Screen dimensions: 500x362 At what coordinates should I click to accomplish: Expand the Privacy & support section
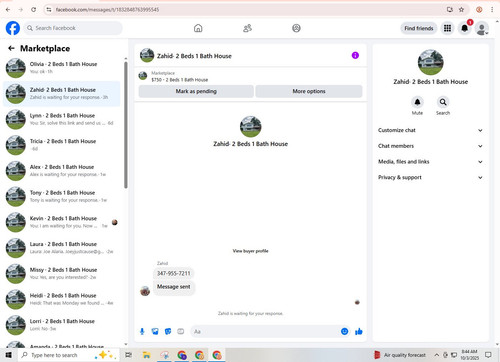pyautogui.click(x=430, y=177)
